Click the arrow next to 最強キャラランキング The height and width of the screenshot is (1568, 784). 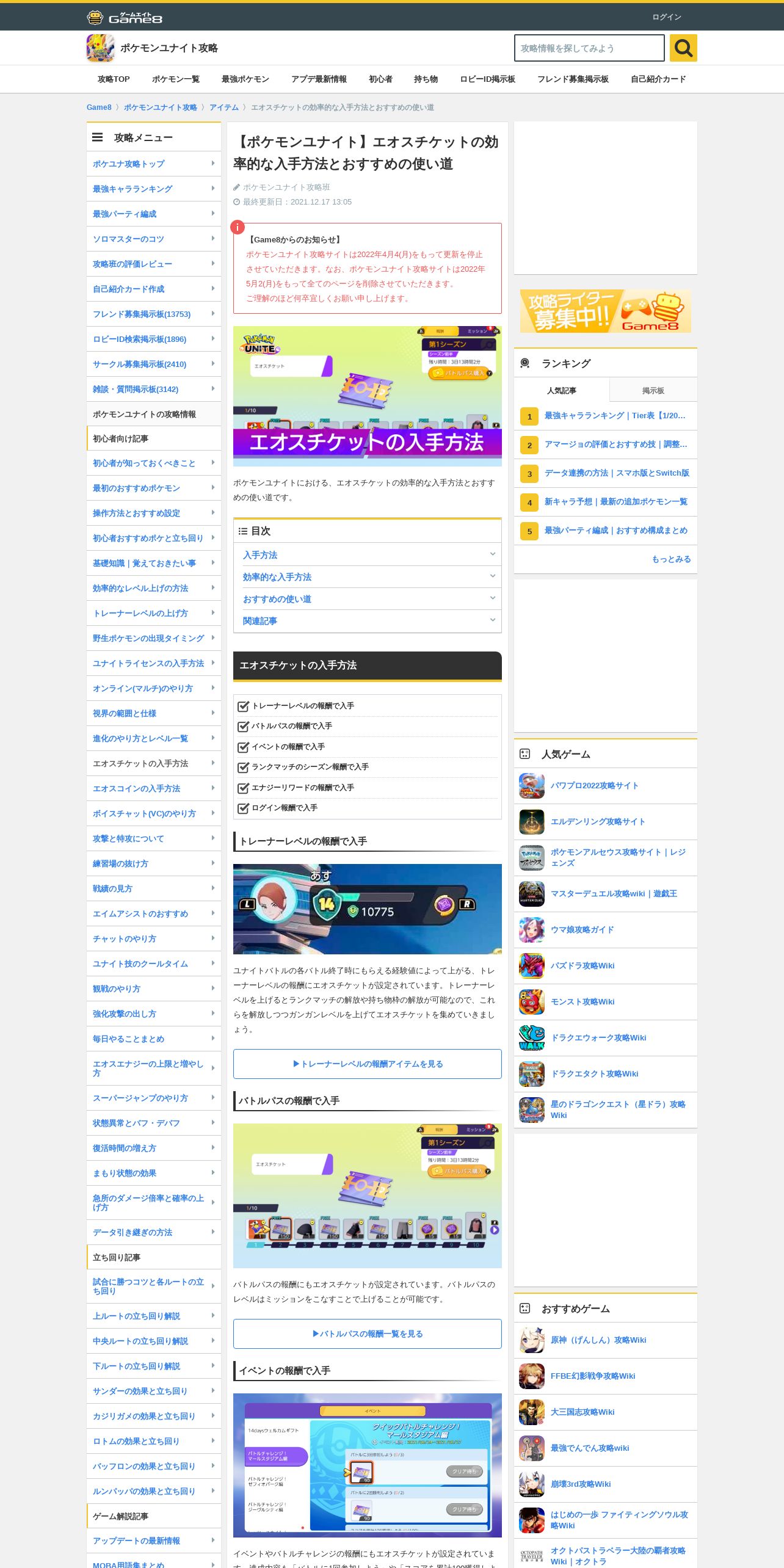(x=212, y=188)
